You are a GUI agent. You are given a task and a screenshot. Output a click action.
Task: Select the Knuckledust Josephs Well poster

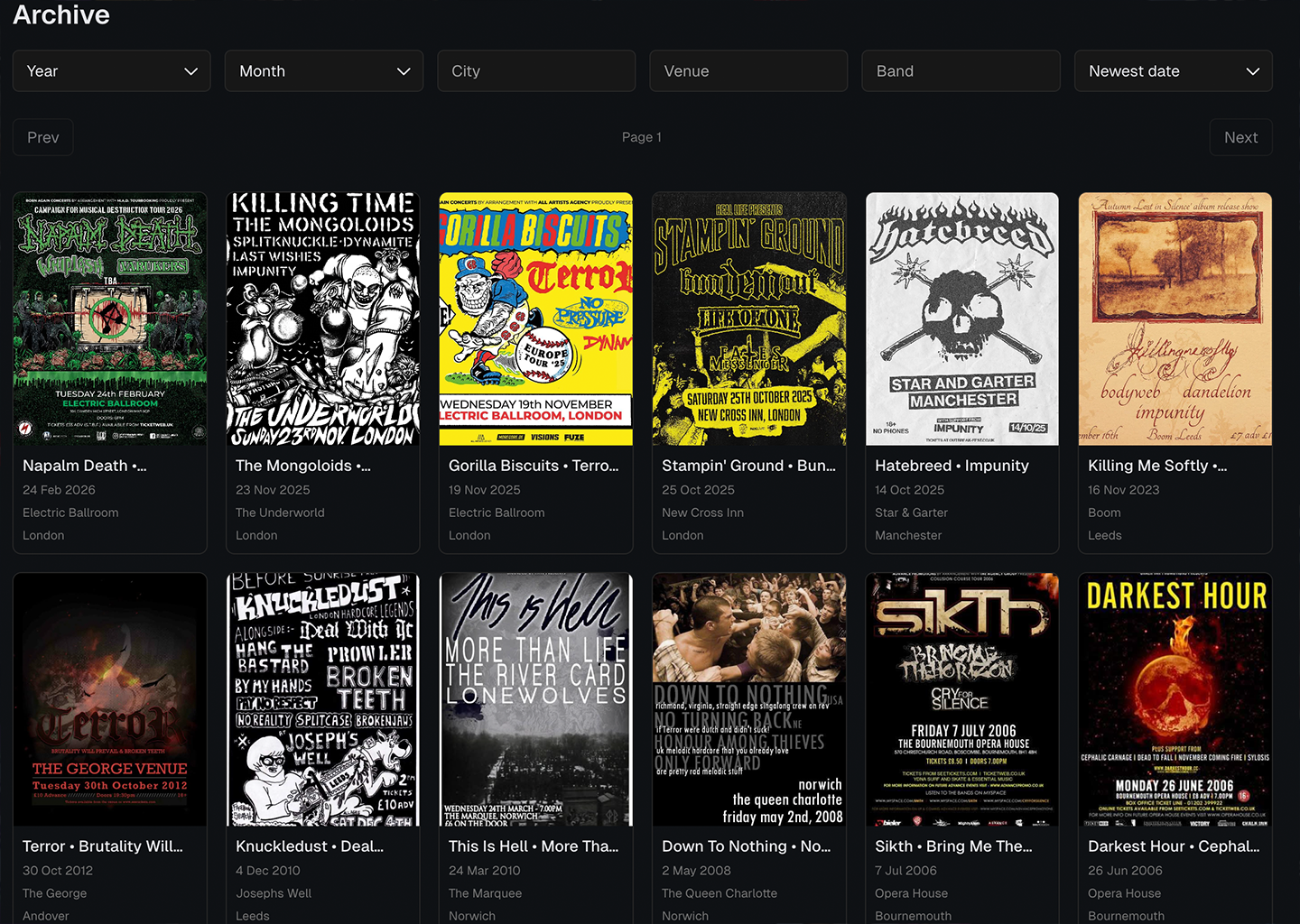pyautogui.click(x=323, y=699)
